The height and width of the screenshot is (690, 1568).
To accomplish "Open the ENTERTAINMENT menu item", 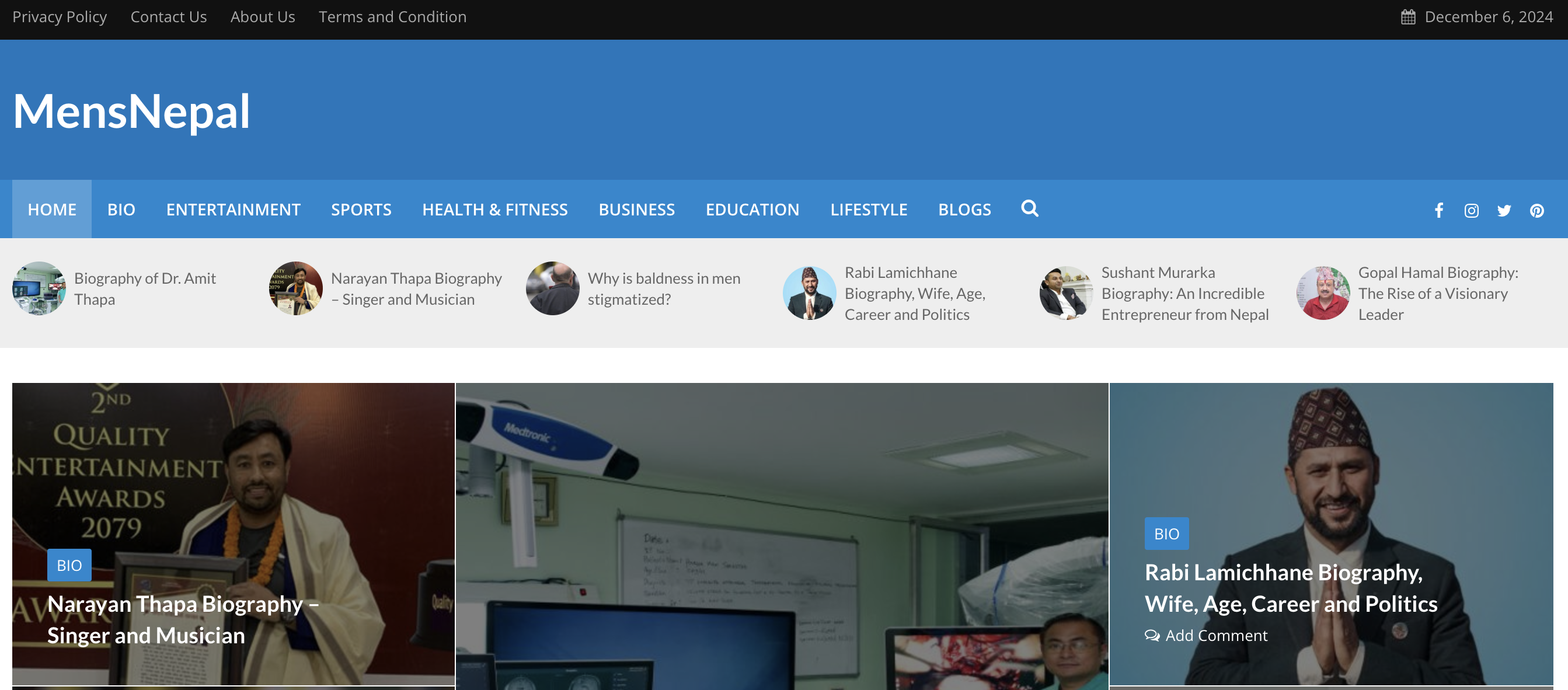I will click(233, 210).
